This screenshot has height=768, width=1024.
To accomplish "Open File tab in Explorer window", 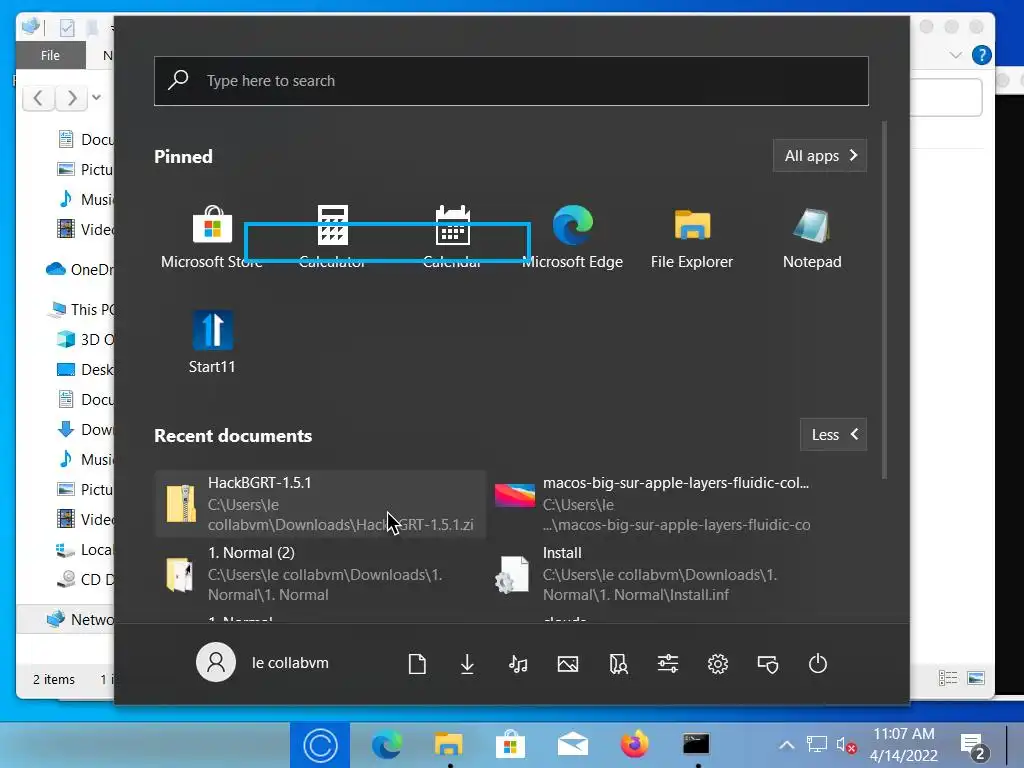I will click(50, 56).
